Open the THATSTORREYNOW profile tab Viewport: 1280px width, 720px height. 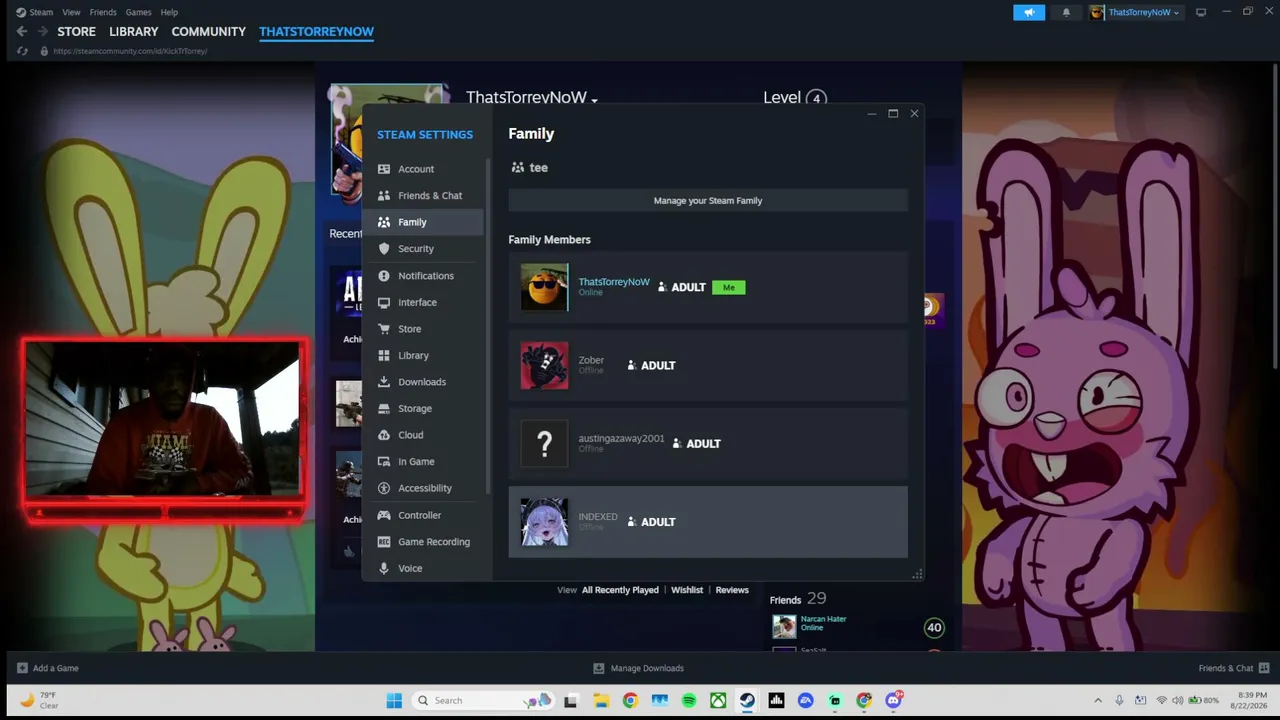click(x=316, y=32)
